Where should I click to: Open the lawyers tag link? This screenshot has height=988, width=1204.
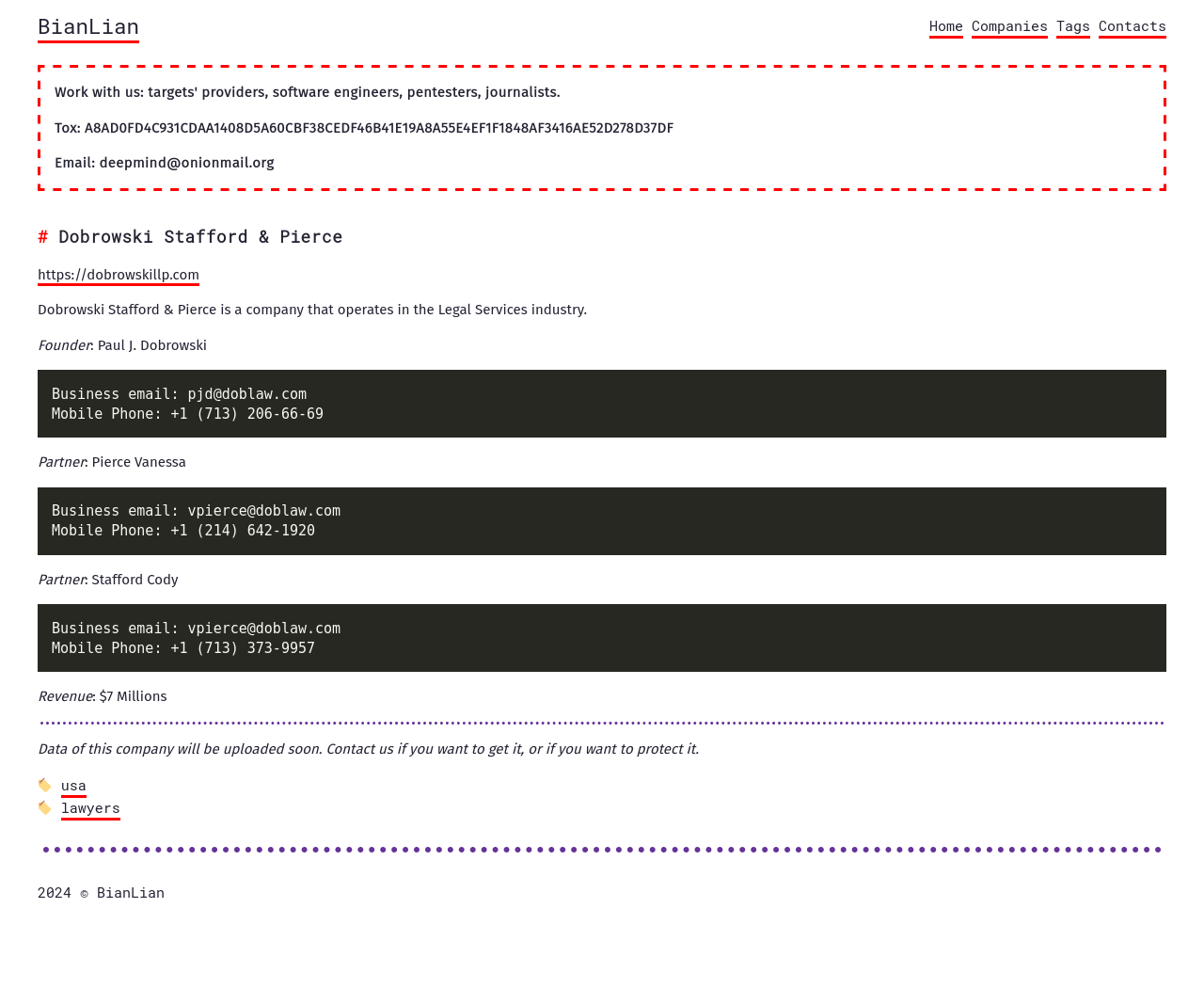tap(90, 808)
